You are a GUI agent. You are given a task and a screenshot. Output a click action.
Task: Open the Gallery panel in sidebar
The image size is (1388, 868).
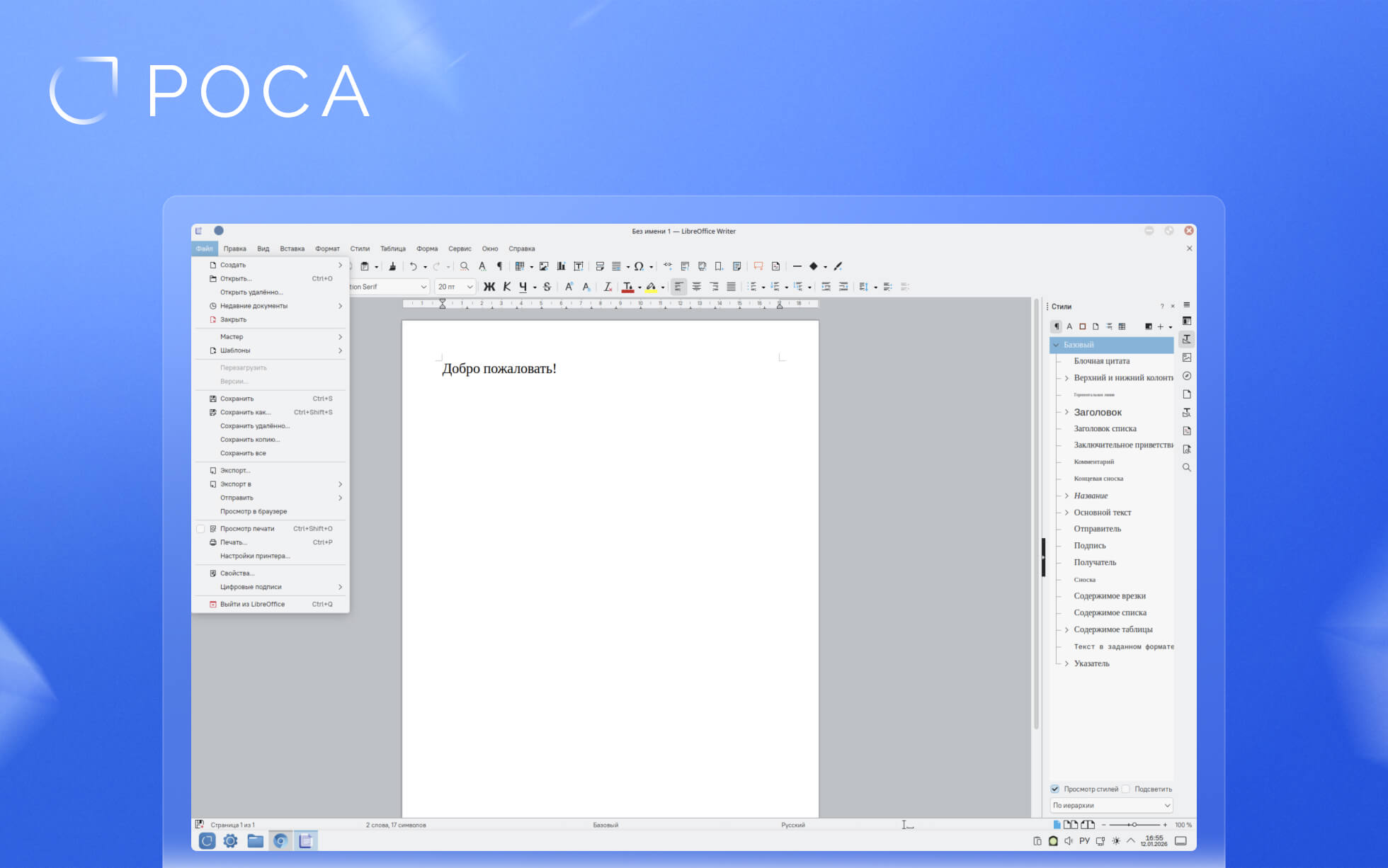coord(1187,358)
